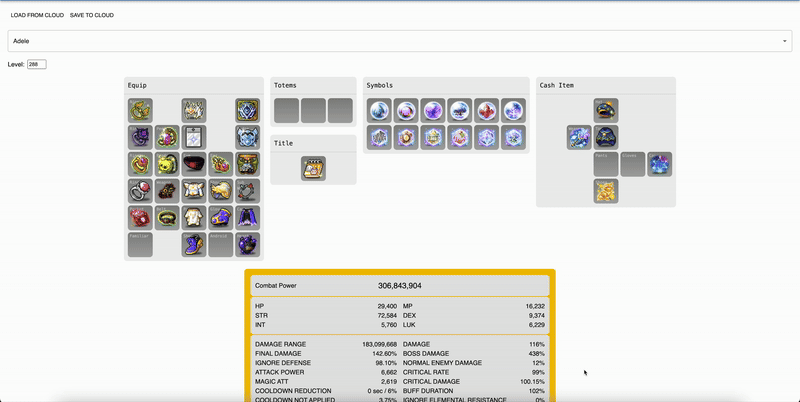The width and height of the screenshot is (800, 402).
Task: Click the STR value 72,584
Action: [387, 316]
